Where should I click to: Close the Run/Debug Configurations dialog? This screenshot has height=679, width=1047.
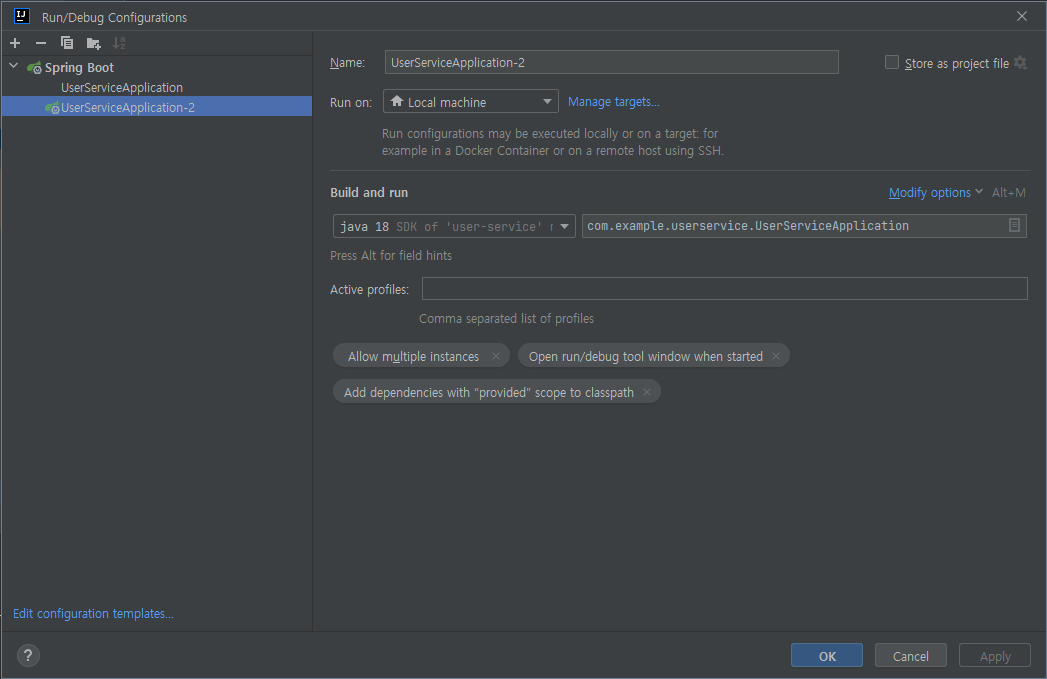[1022, 16]
